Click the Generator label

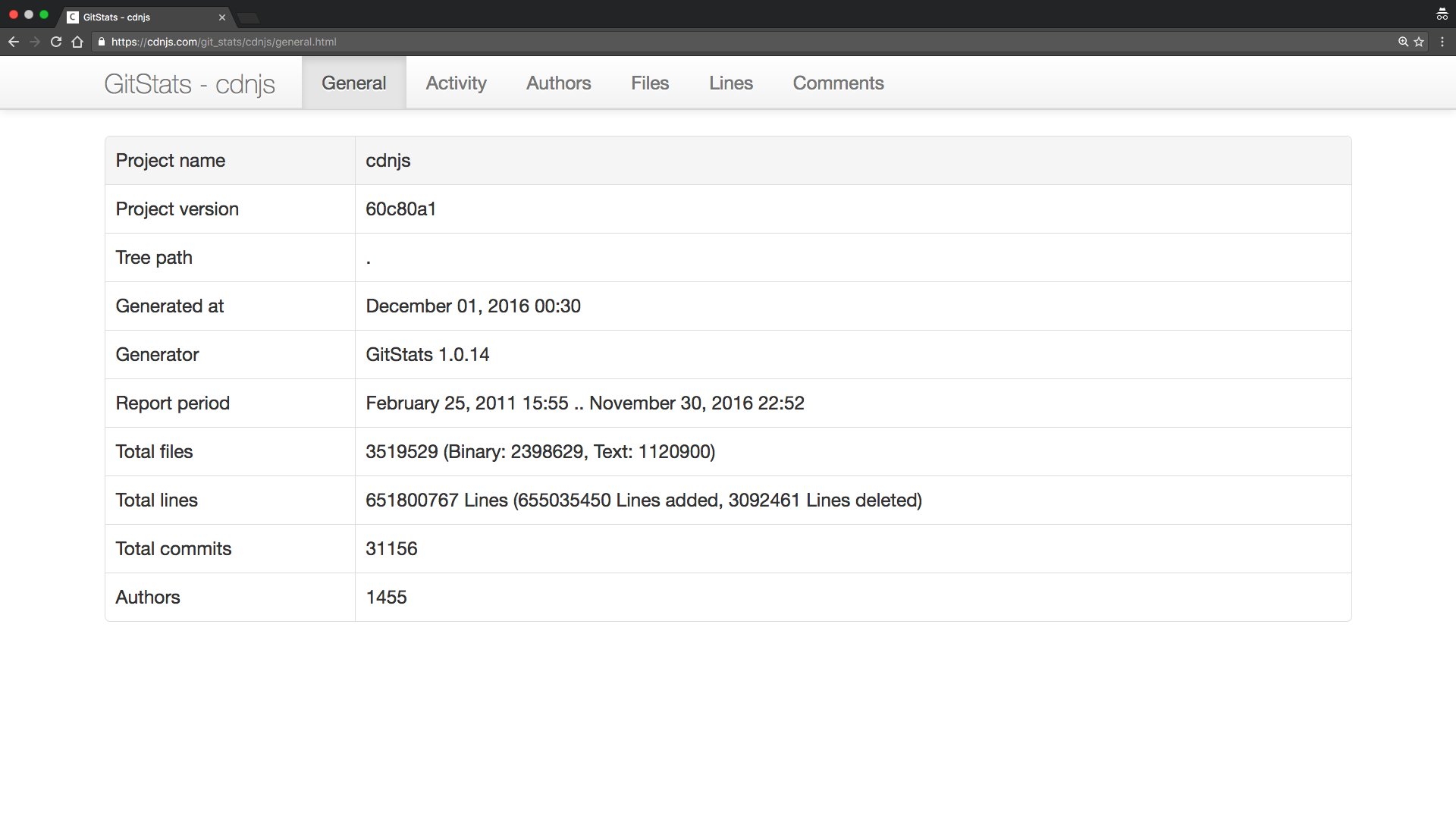(157, 355)
